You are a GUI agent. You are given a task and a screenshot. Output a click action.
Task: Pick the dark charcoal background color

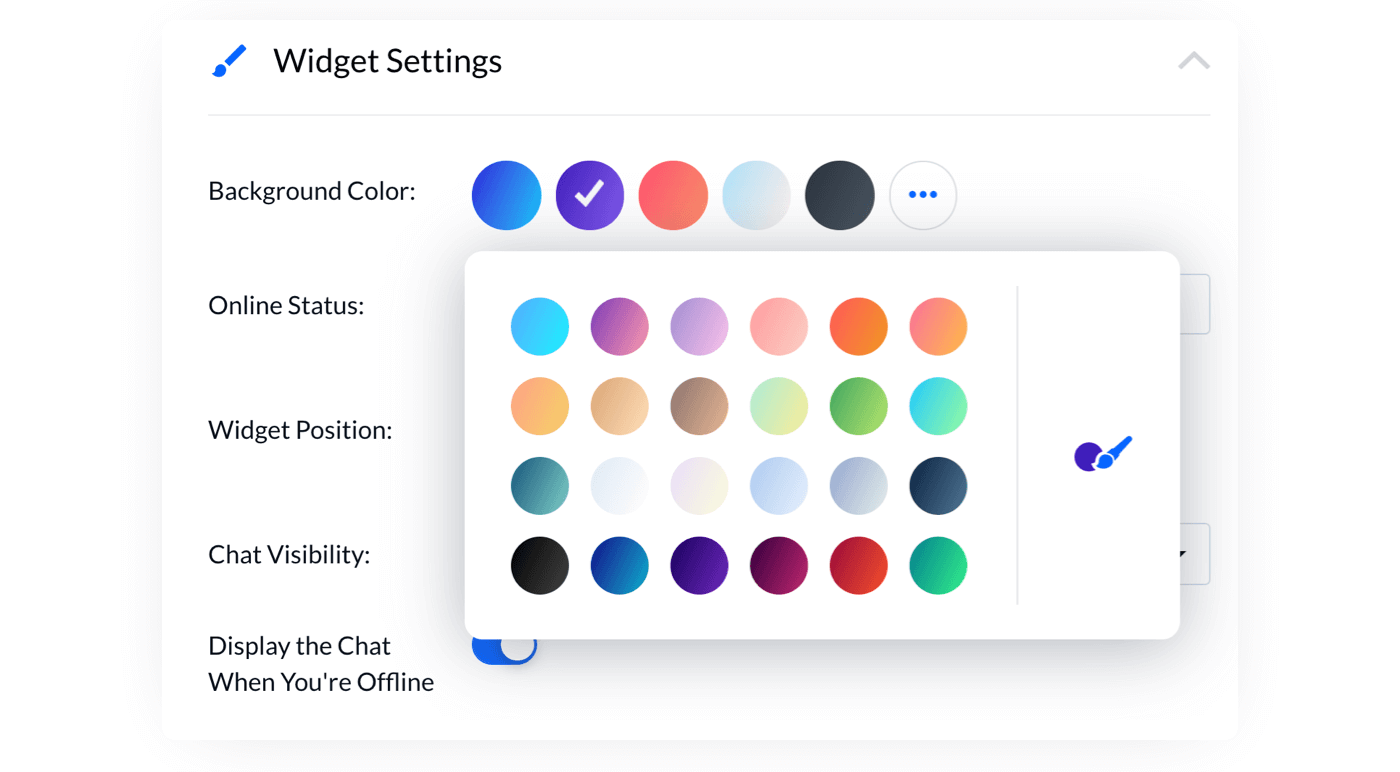click(839, 195)
